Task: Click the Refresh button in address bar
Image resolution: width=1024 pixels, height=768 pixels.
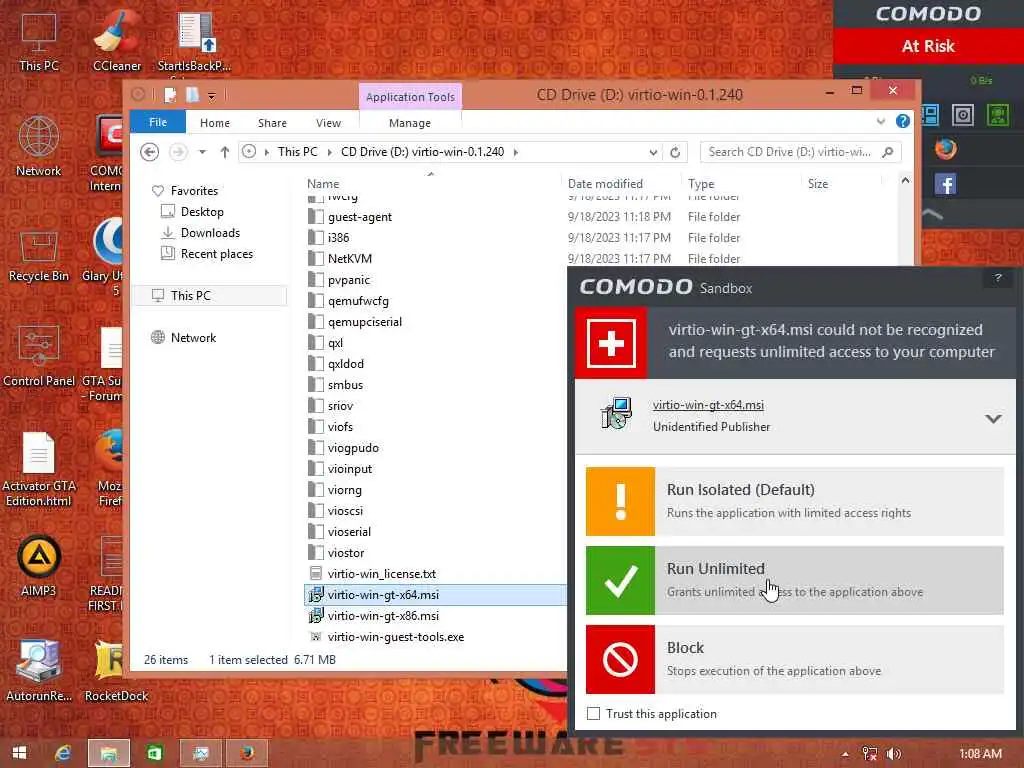Action: pos(675,152)
